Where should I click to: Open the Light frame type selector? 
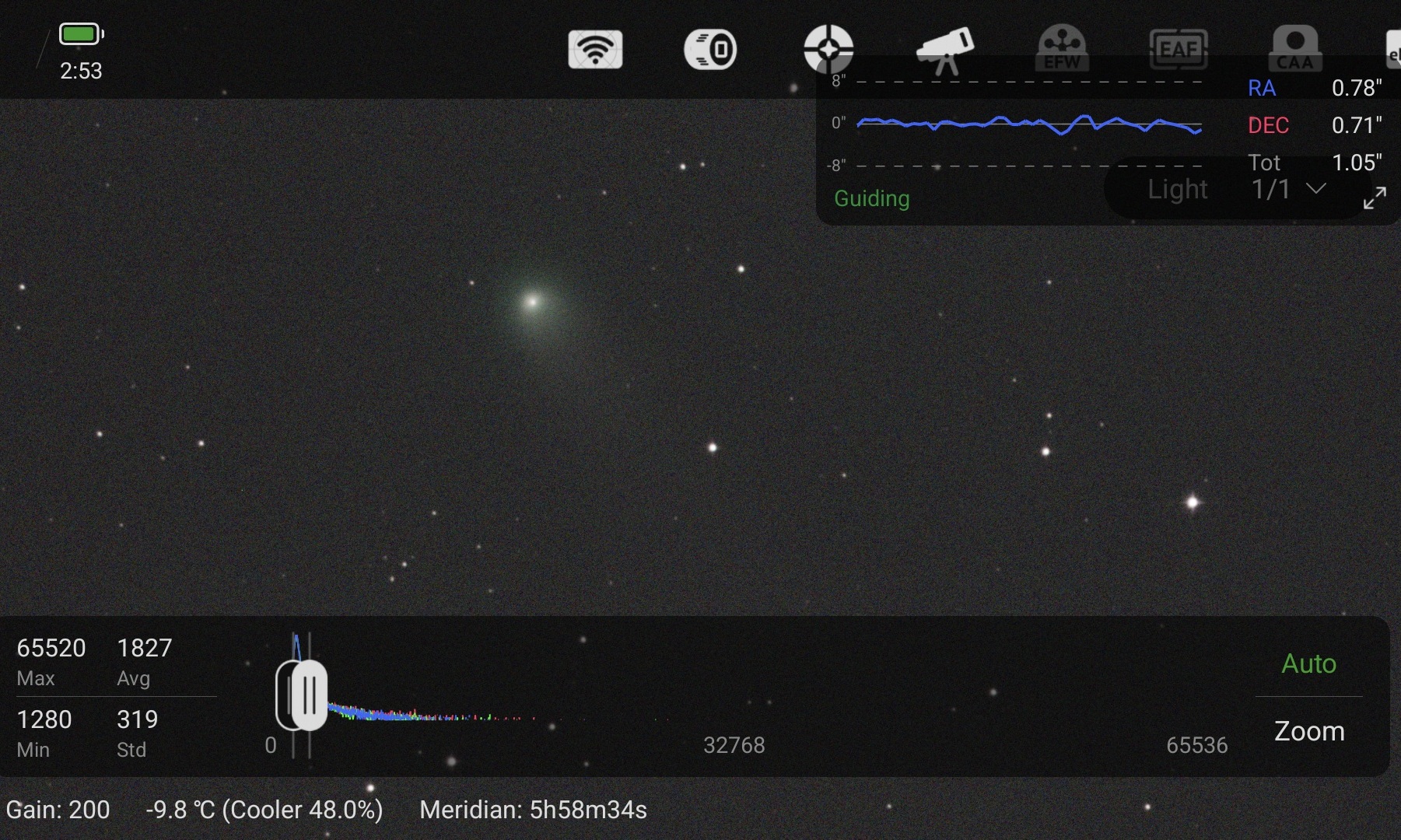pyautogui.click(x=1177, y=189)
